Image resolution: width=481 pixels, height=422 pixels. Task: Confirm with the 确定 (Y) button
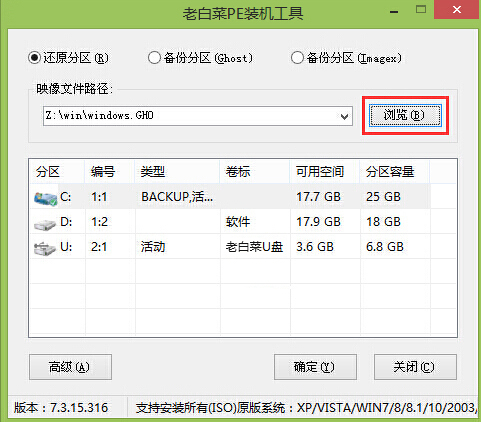click(x=315, y=367)
